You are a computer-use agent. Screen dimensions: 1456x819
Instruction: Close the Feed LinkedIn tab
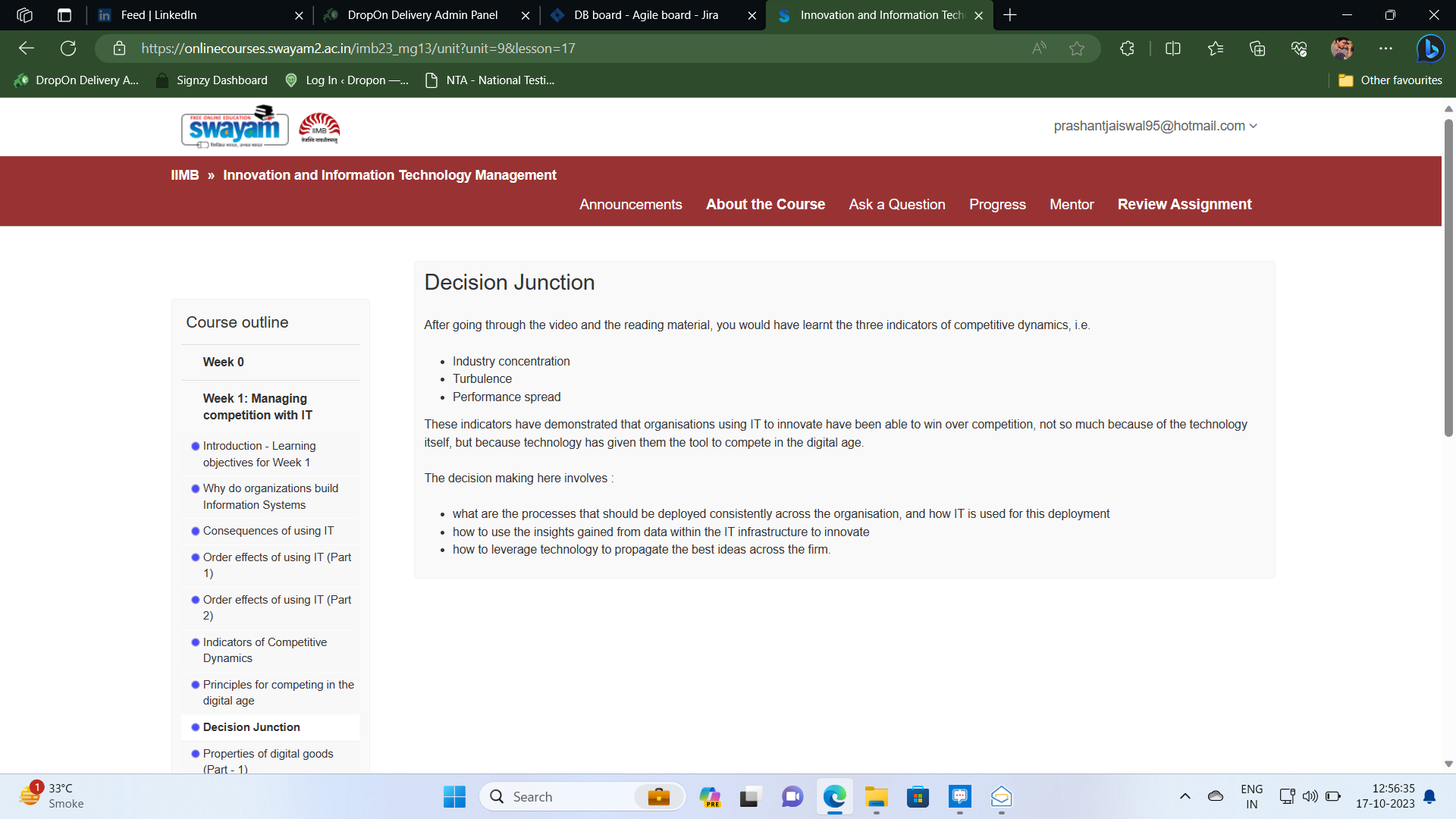299,15
